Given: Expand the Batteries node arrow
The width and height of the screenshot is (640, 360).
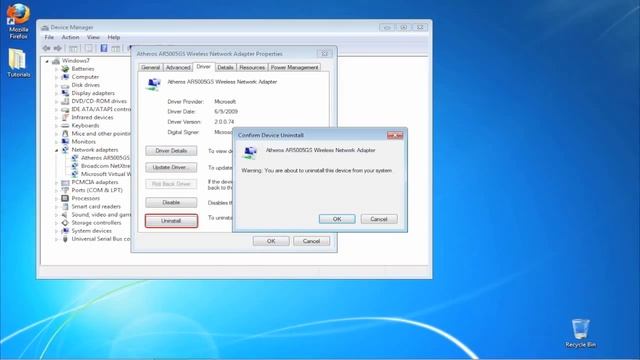Looking at the screenshot, I should point(57,69).
